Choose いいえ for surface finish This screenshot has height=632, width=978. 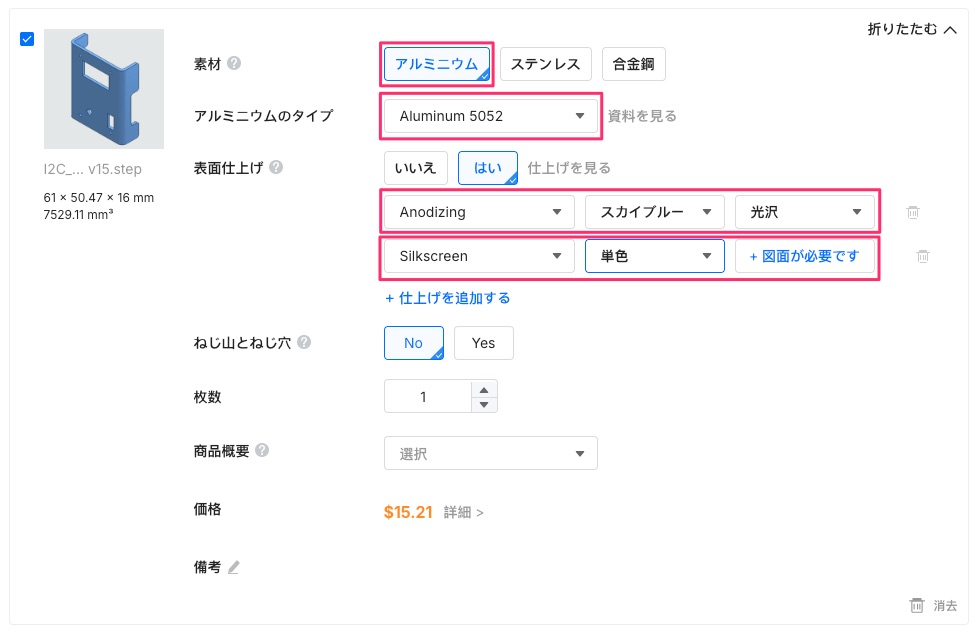point(414,167)
